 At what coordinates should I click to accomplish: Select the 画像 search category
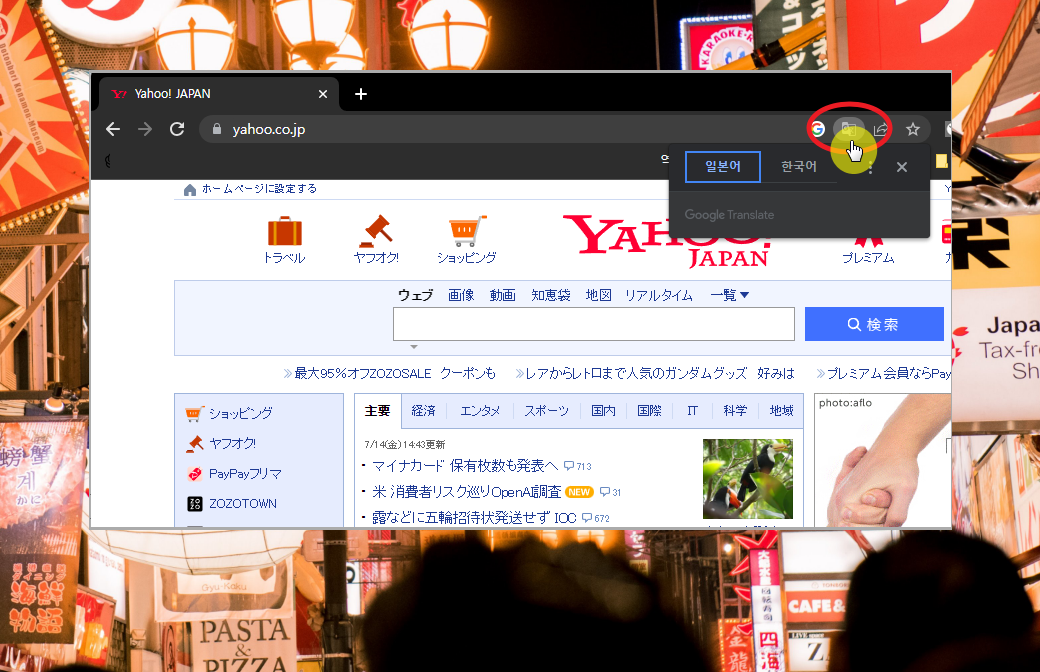point(461,295)
